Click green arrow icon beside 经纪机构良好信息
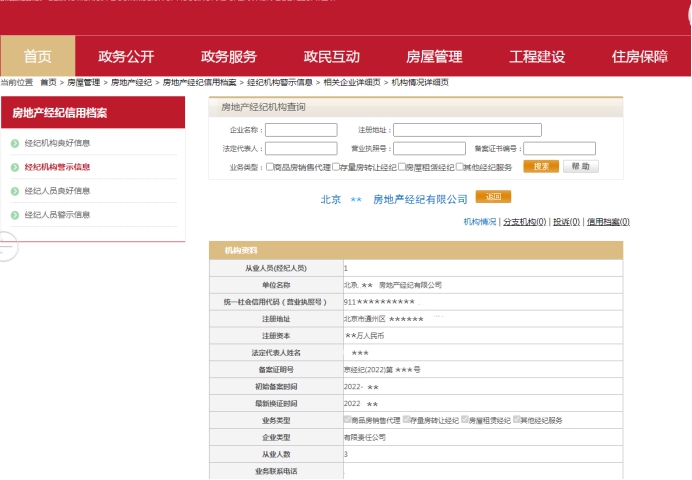The width and height of the screenshot is (692, 480). click(15, 143)
